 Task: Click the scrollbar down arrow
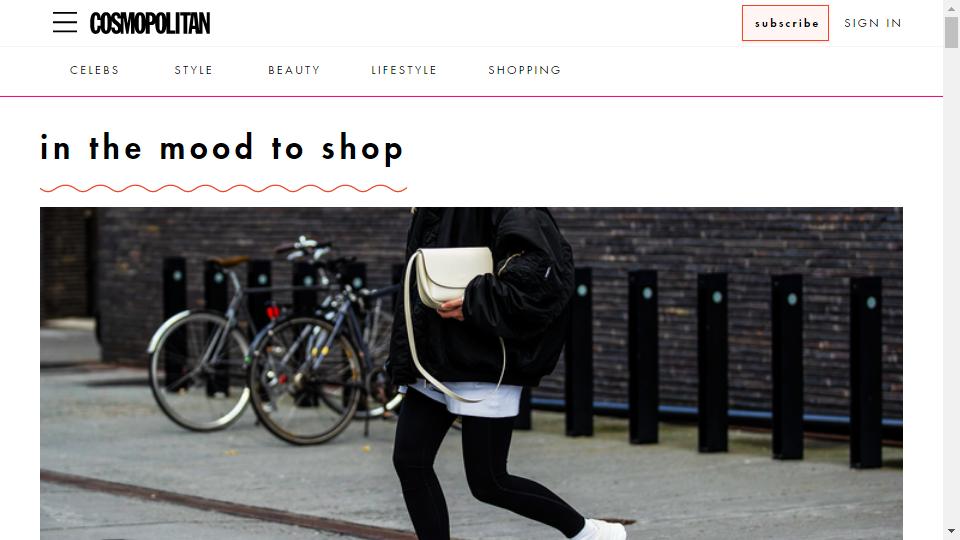pos(951,531)
